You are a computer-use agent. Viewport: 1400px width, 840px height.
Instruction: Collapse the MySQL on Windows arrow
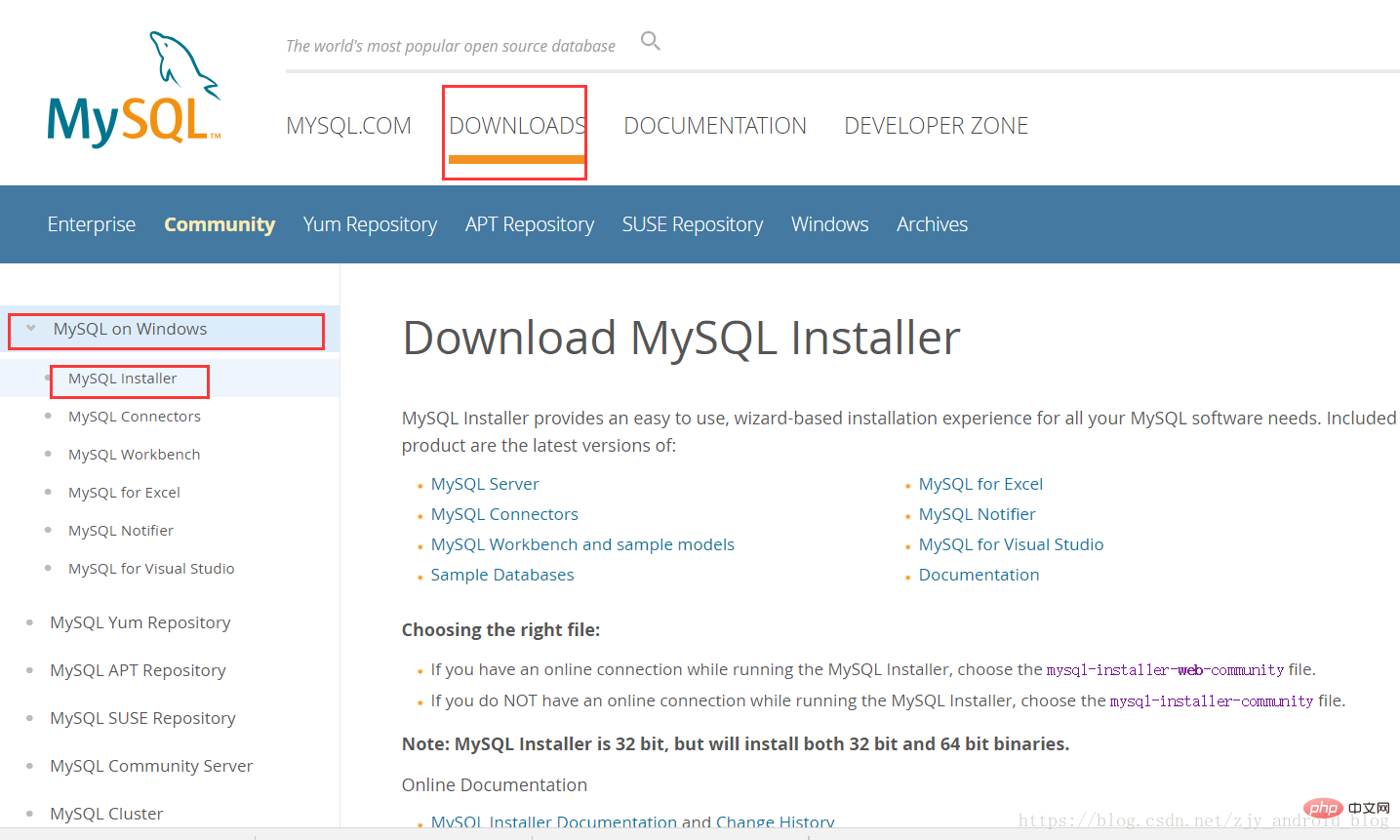coord(31,329)
